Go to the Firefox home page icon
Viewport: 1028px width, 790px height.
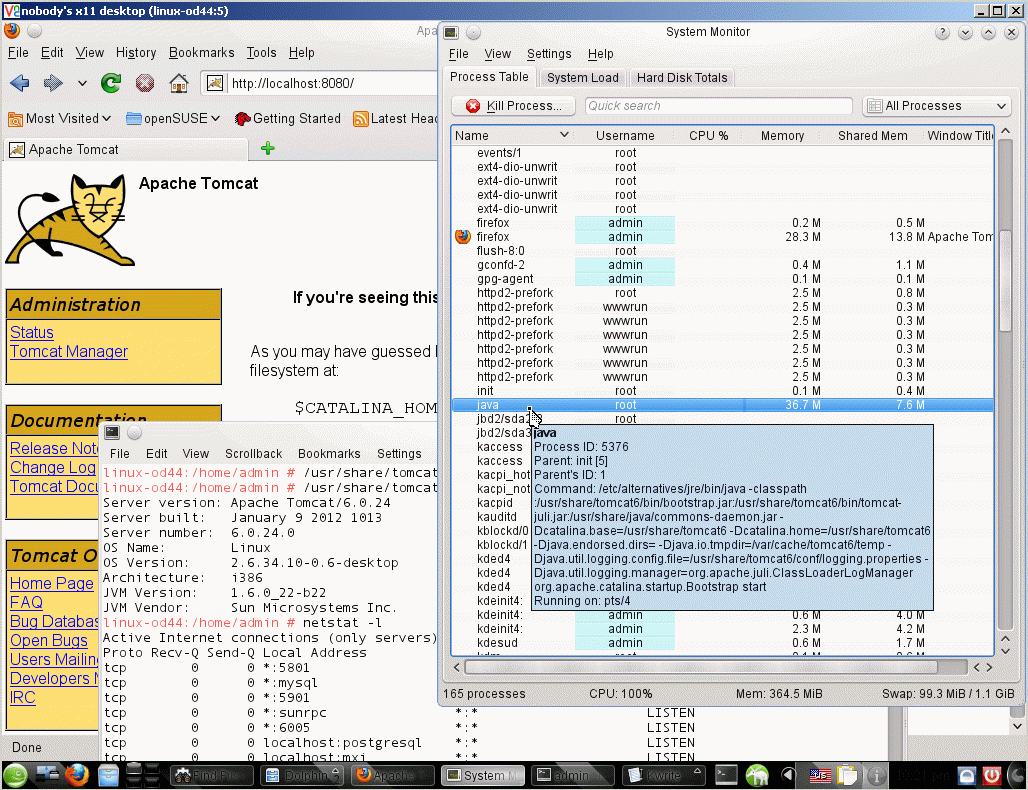click(178, 83)
